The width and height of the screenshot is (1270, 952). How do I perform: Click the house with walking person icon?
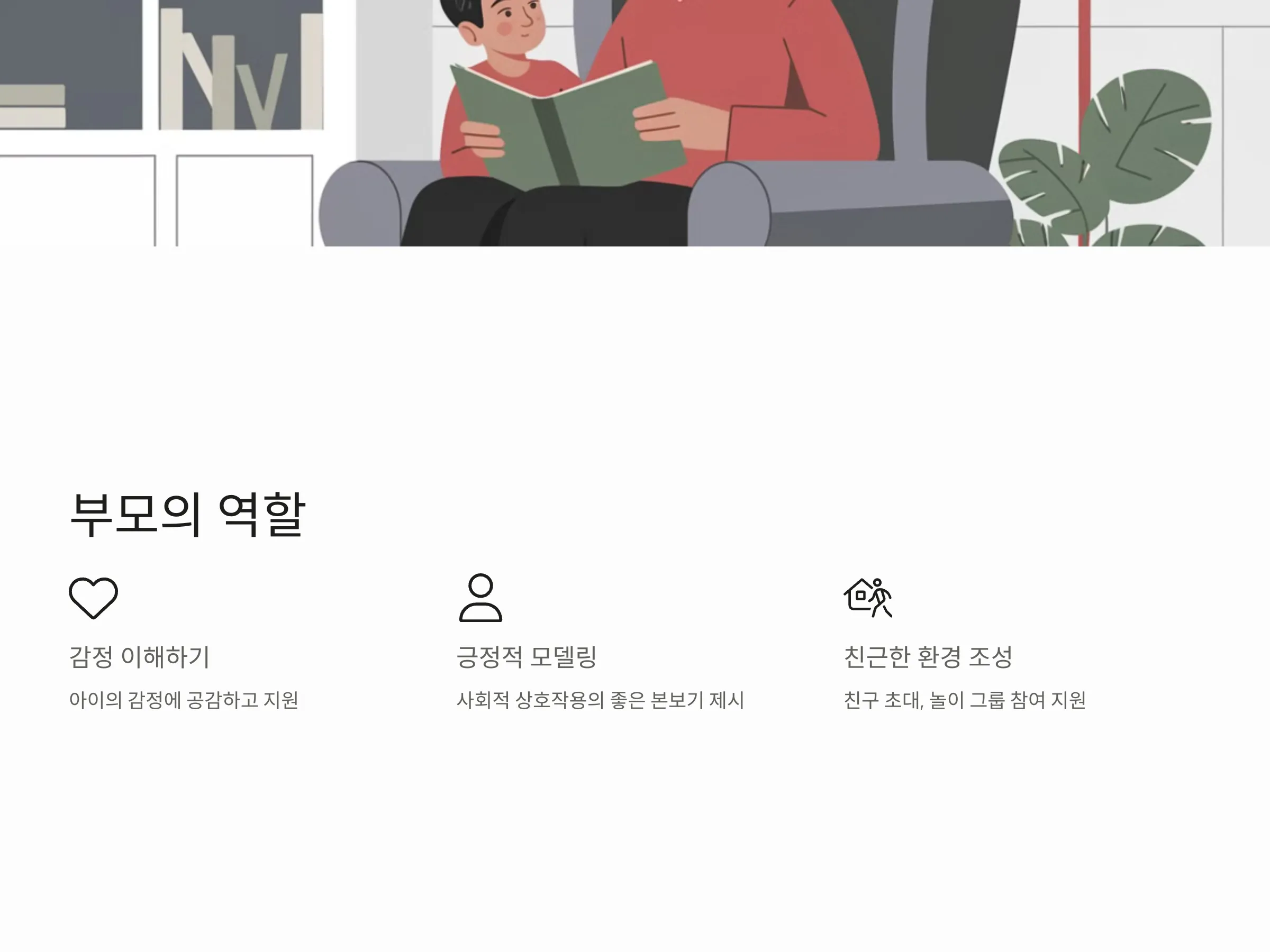click(868, 597)
